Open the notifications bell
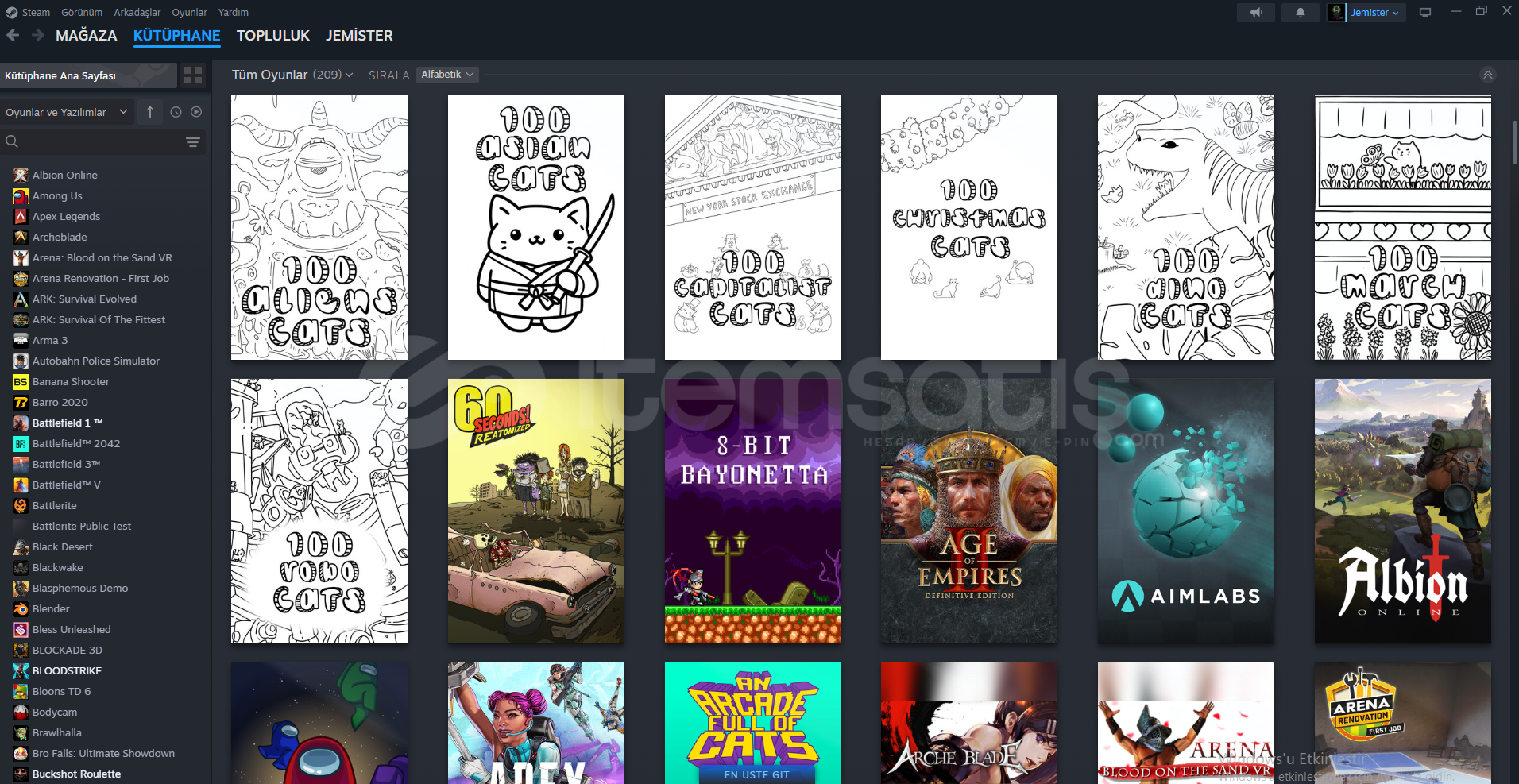 (x=1301, y=13)
